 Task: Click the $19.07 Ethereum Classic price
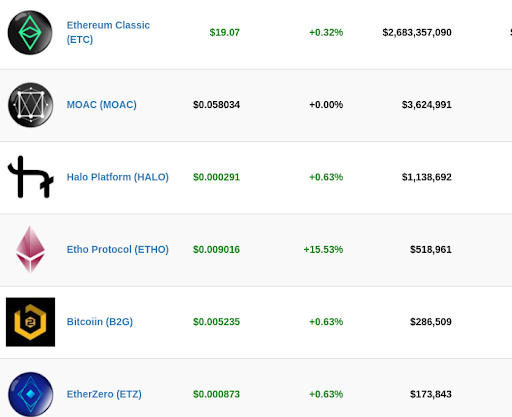[225, 32]
